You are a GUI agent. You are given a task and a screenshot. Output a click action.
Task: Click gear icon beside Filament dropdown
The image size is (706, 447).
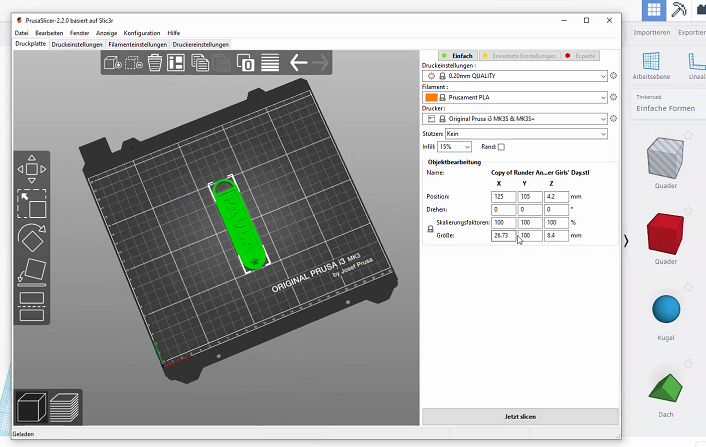point(613,97)
